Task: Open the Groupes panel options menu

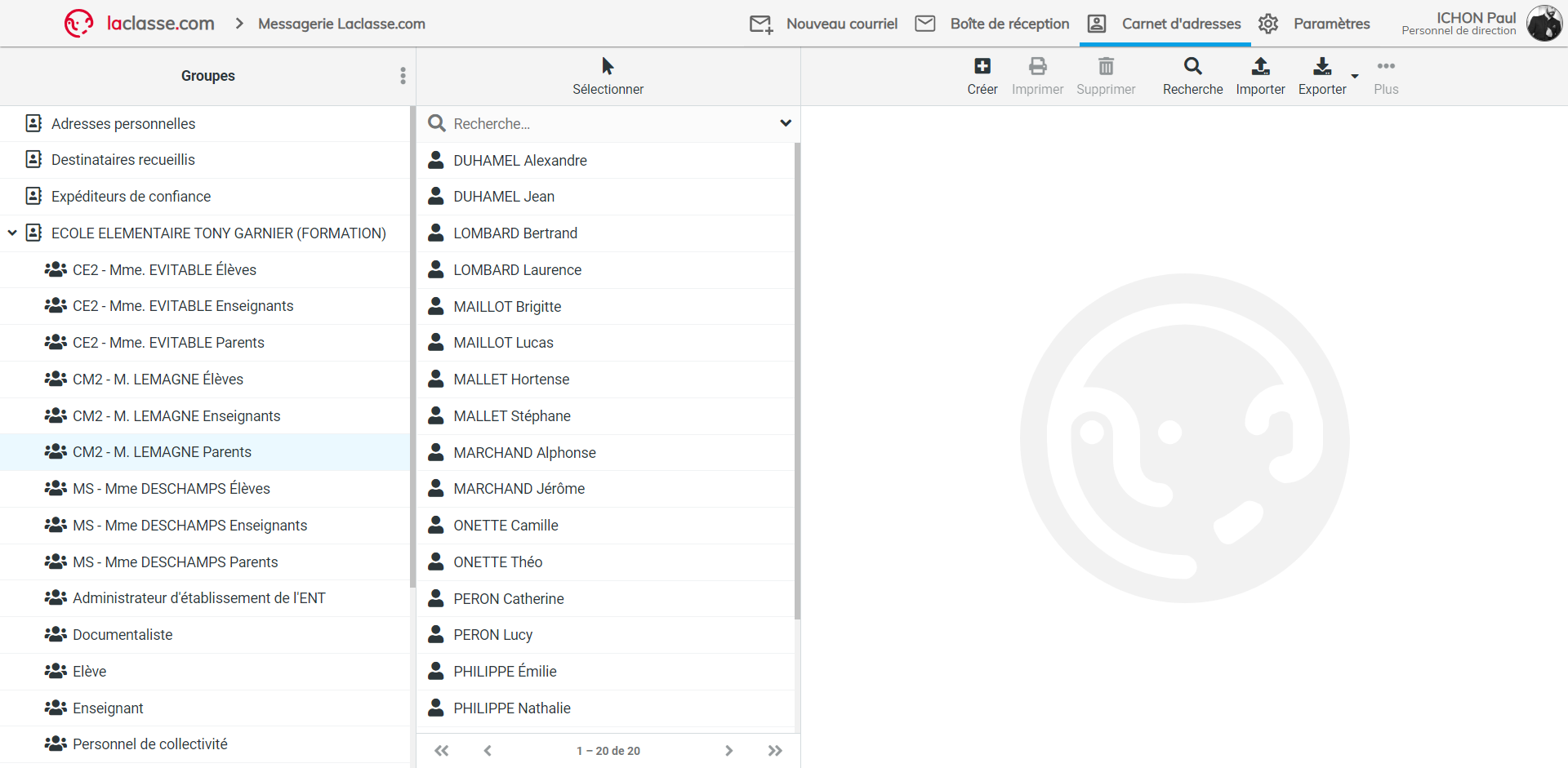Action: pos(402,76)
